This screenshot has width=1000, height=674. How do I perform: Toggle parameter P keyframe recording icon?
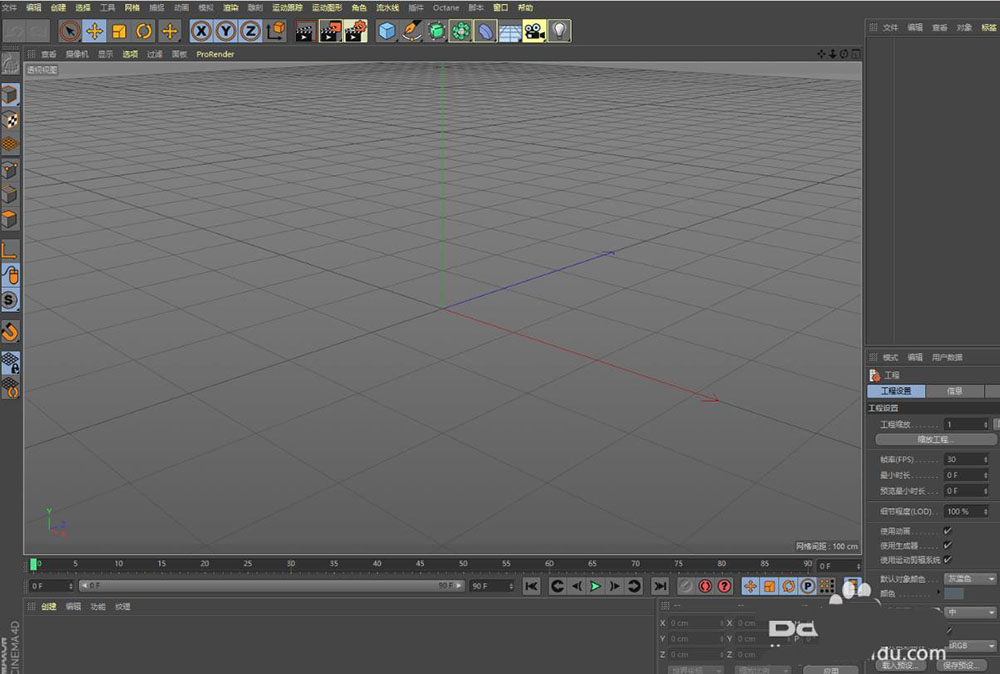(808, 586)
